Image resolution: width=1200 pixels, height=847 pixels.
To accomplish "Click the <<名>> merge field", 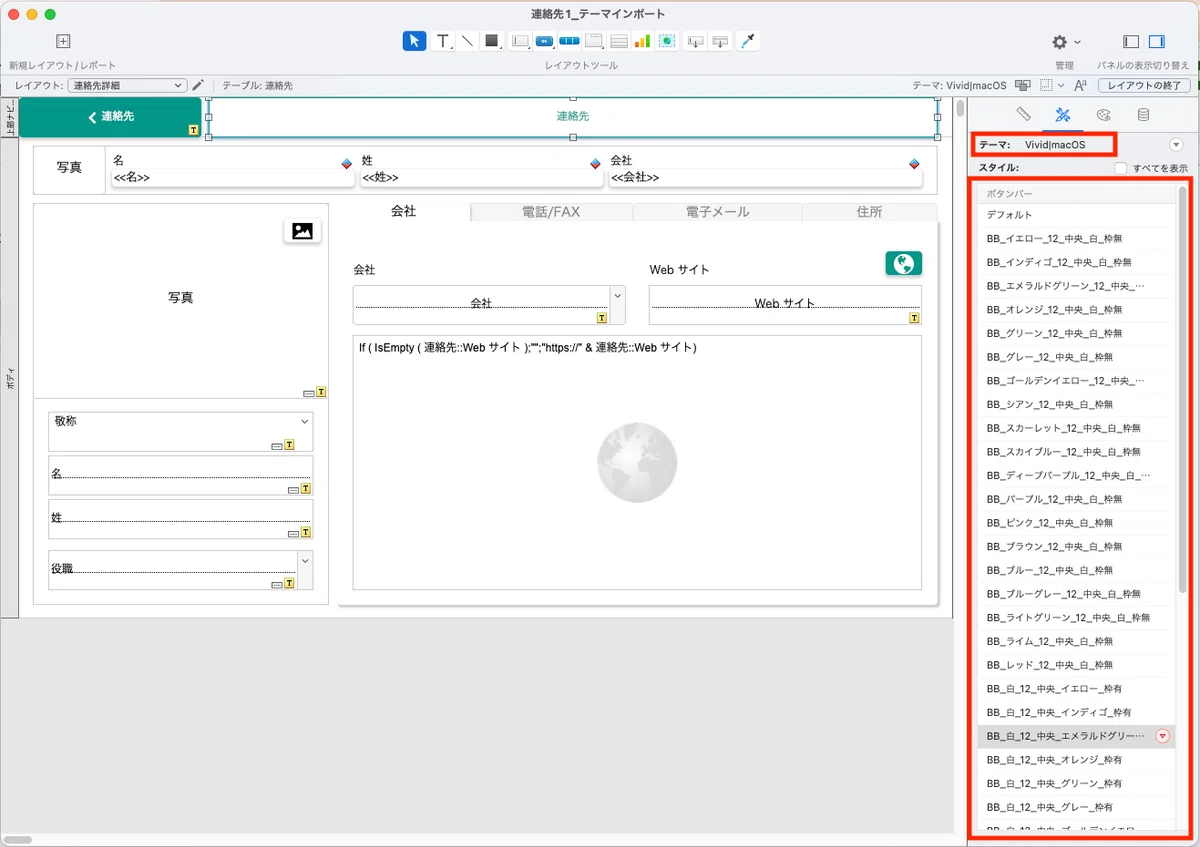I will (x=232, y=177).
